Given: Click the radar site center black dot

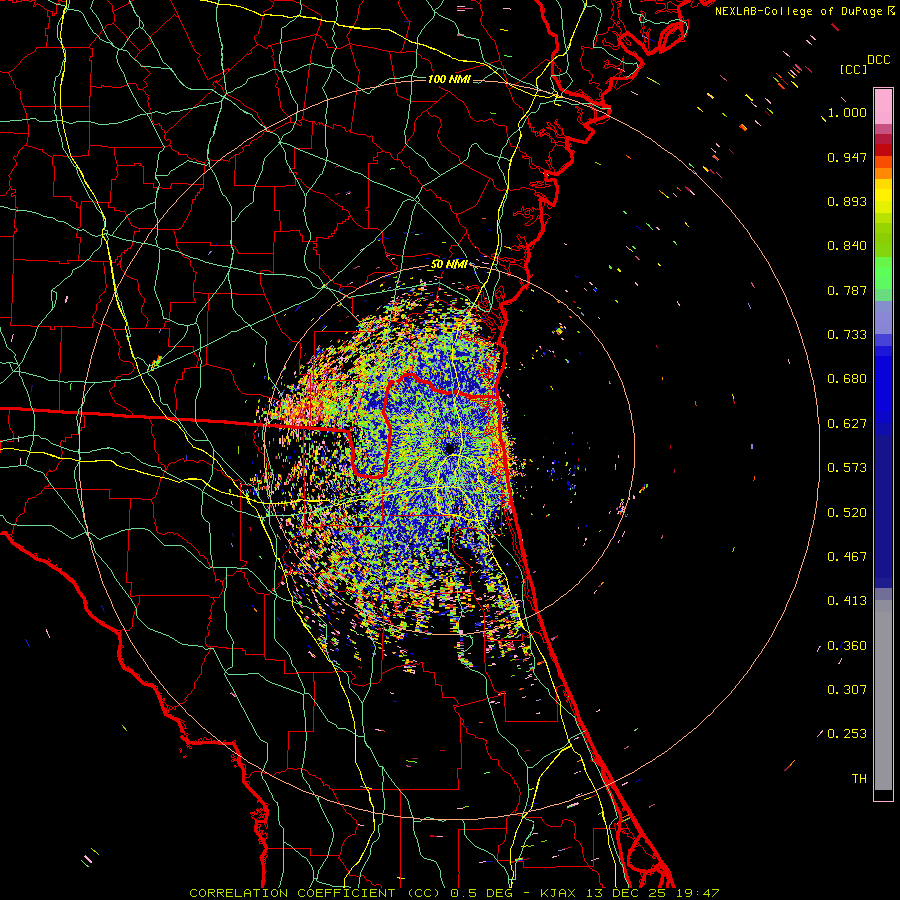Looking at the screenshot, I should 450,448.
